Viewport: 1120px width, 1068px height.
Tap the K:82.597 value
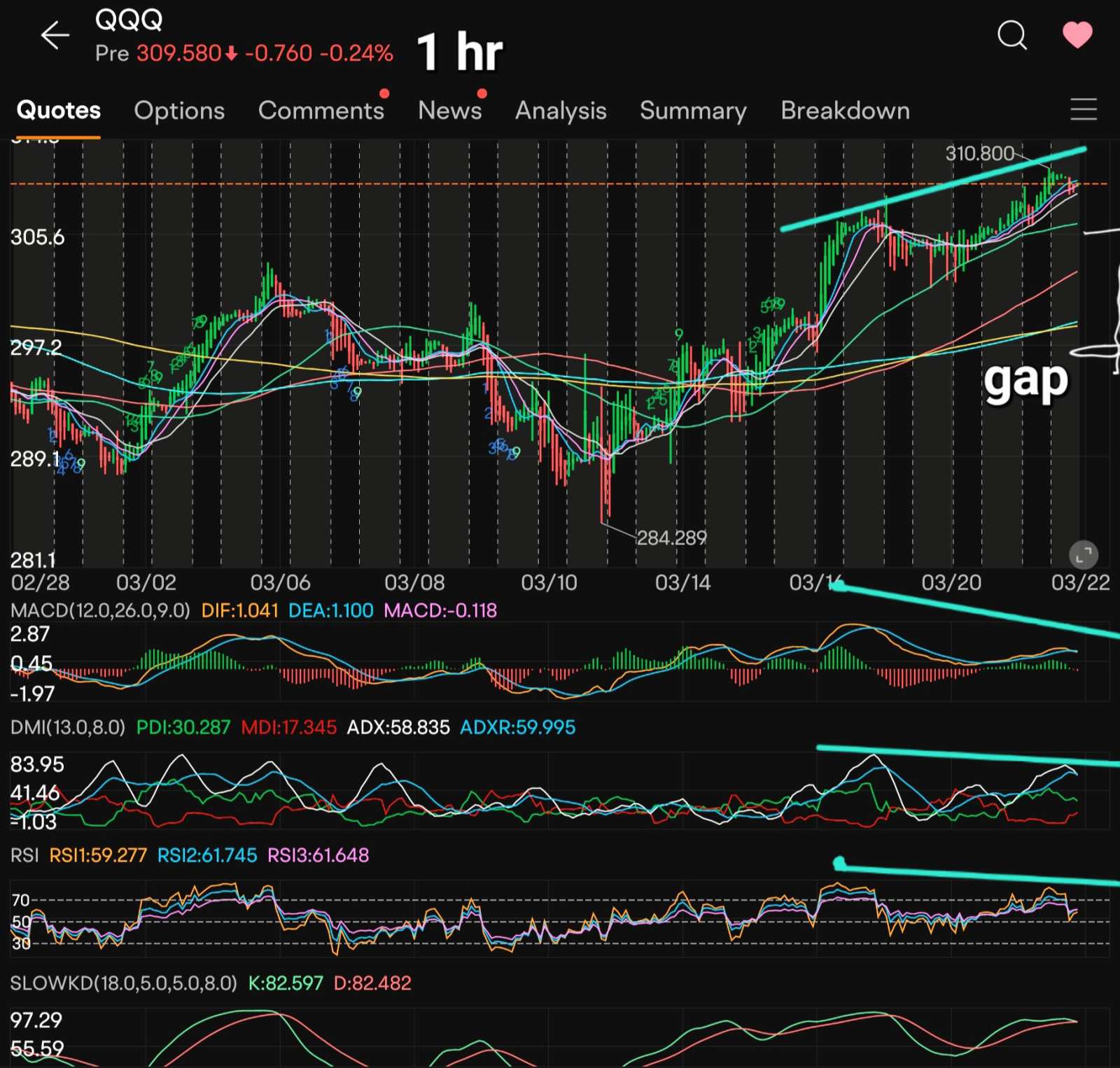click(x=286, y=983)
